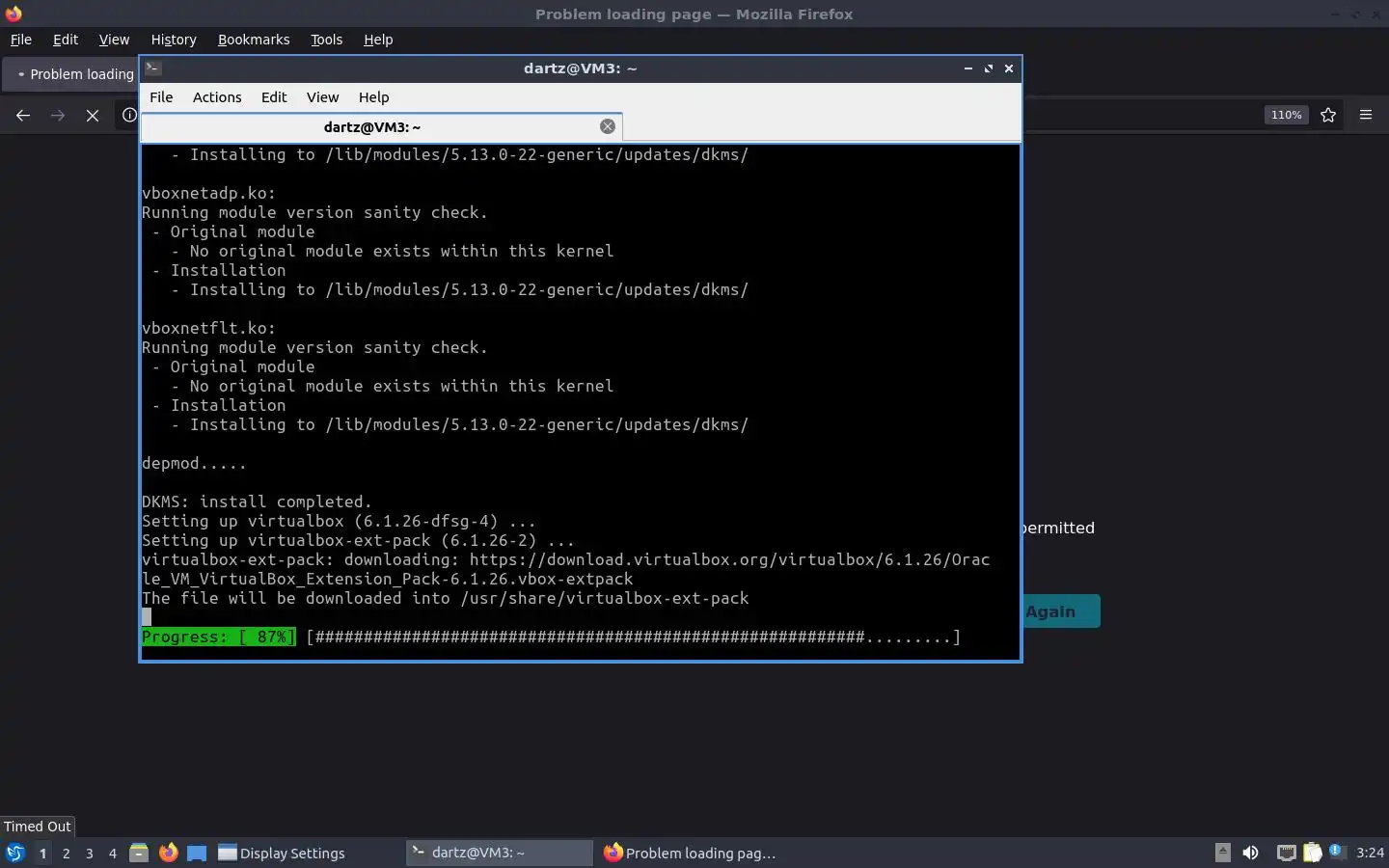Open the terminal View menu
1389x868 pixels.
point(322,97)
